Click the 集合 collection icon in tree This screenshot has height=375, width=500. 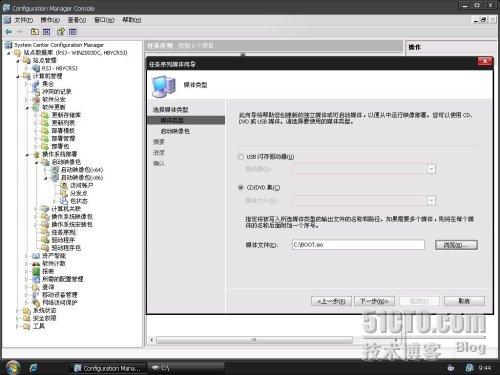coord(36,84)
